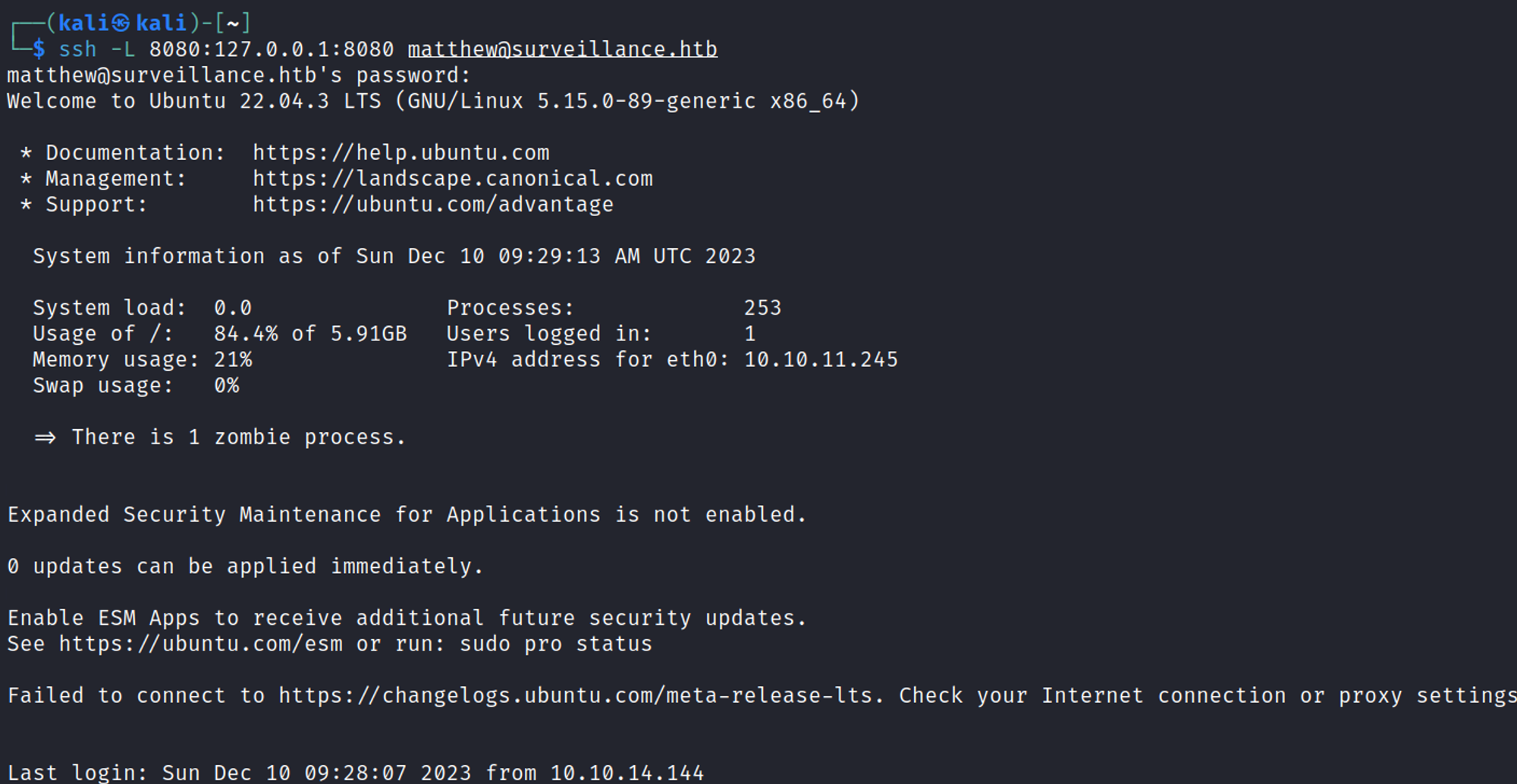Open the landscape.canonical.com management URL

pos(452,178)
